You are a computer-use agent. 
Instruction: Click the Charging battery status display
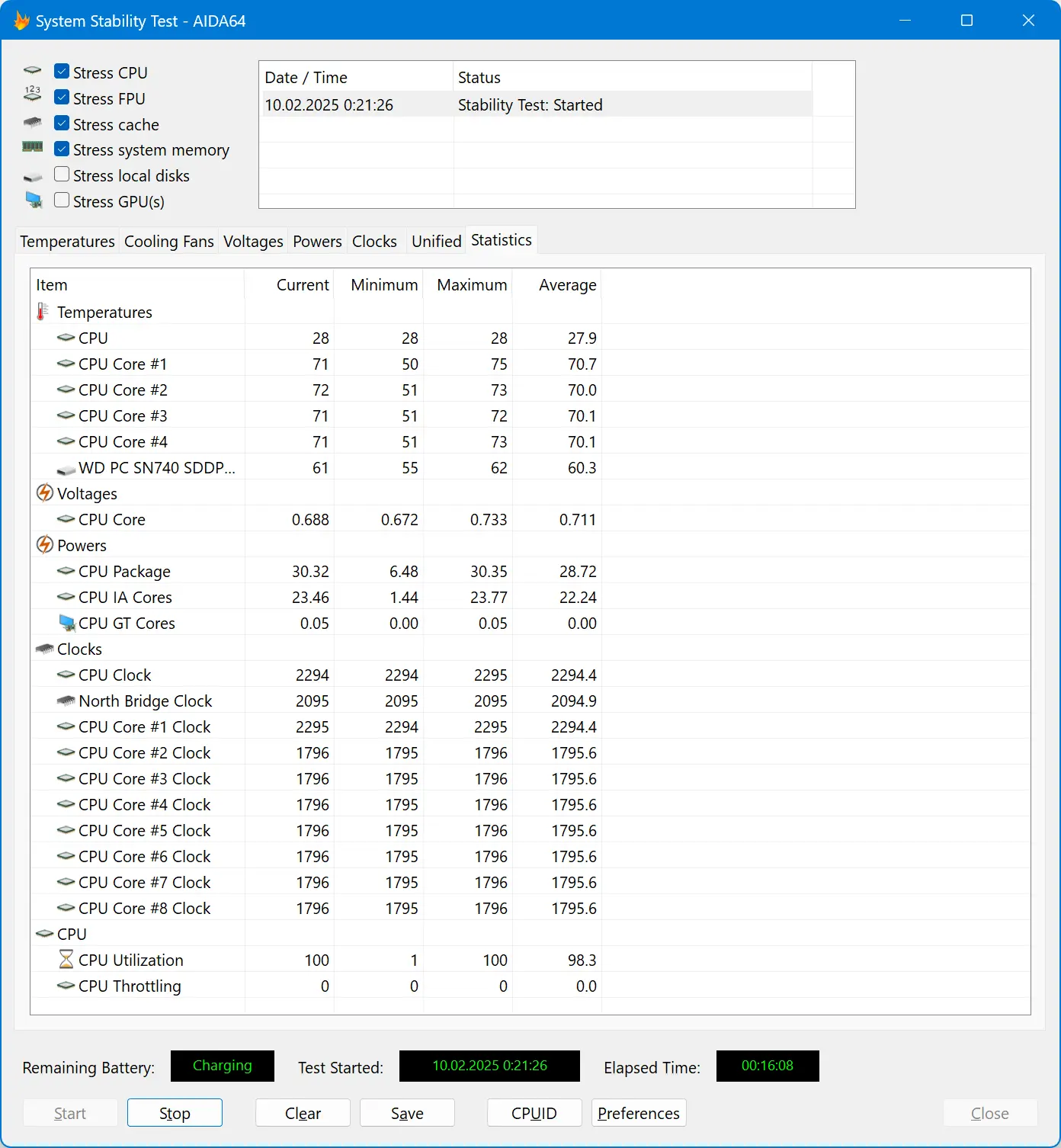pos(223,1066)
